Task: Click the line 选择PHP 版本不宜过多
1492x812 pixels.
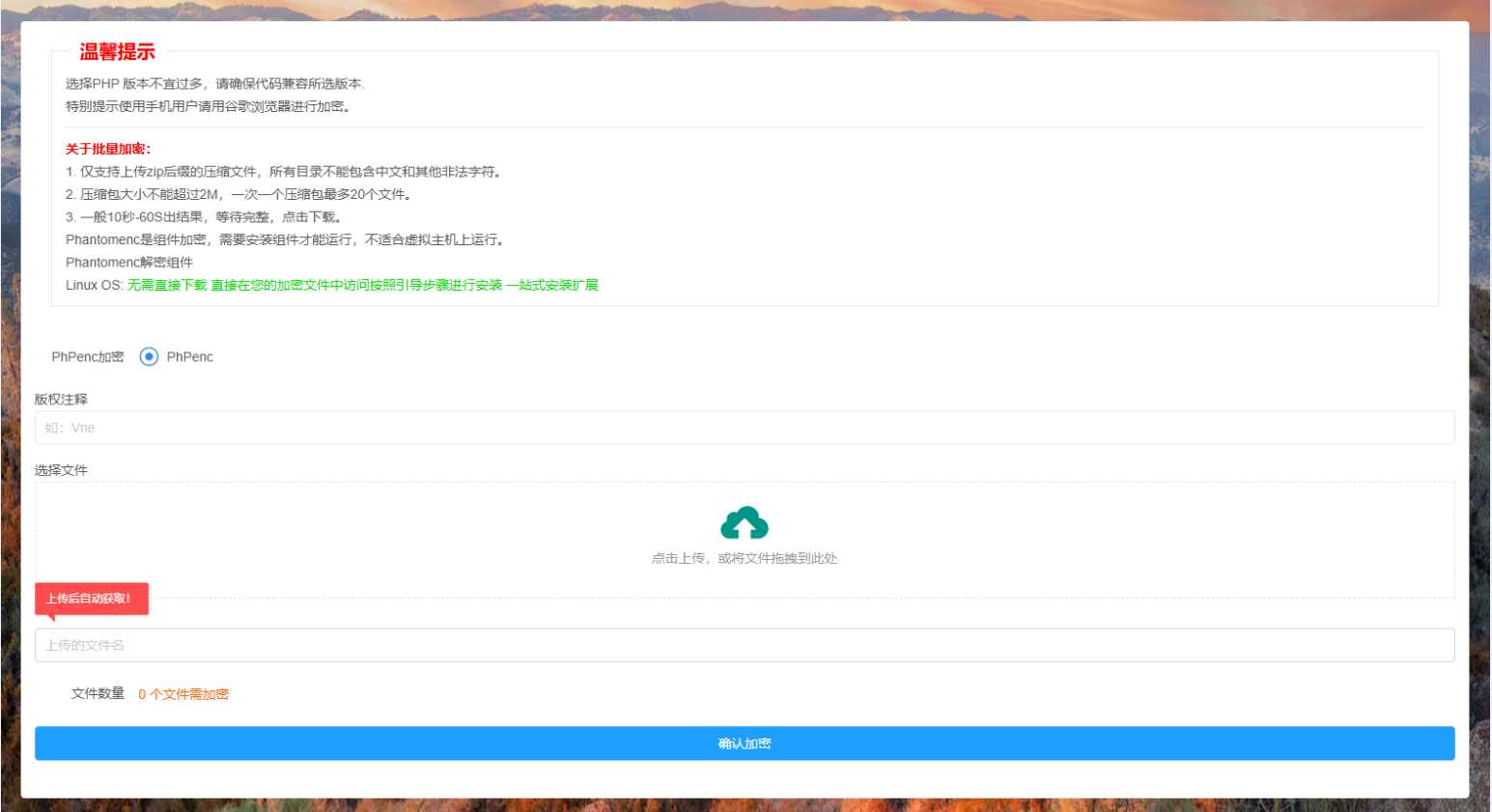Action: pyautogui.click(x=215, y=84)
